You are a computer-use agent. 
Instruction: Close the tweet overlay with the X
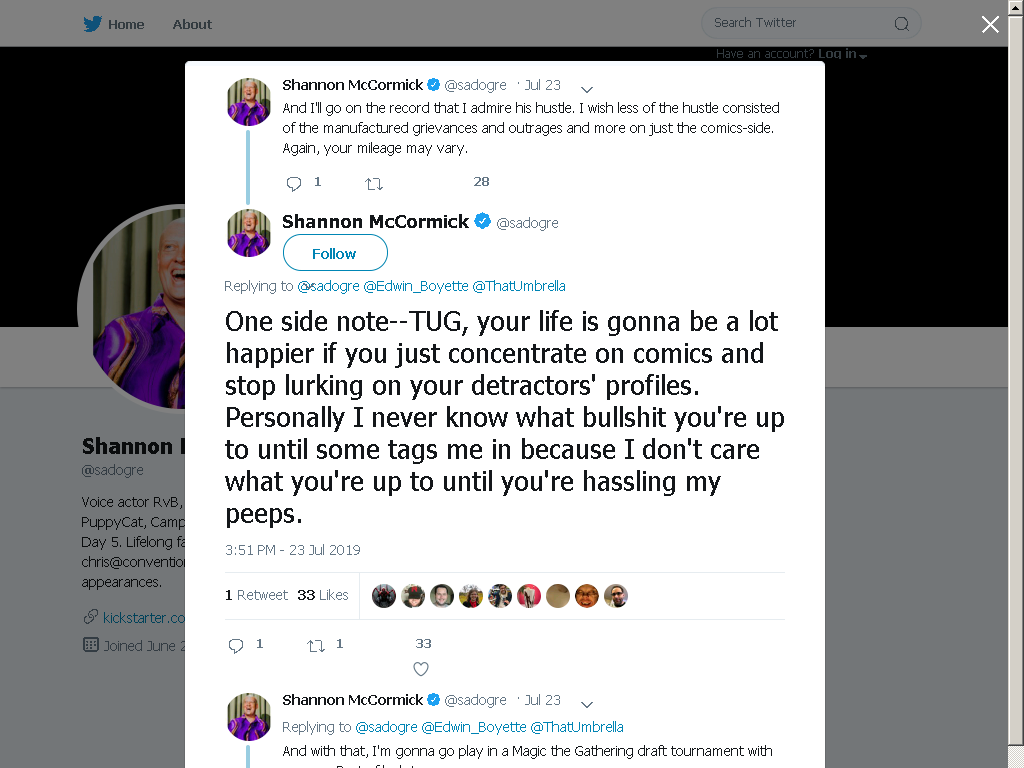click(990, 24)
